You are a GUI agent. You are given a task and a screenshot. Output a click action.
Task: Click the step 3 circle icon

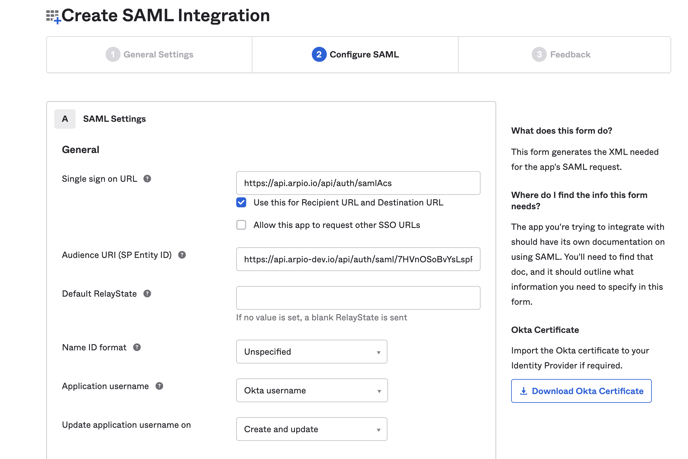click(x=539, y=54)
